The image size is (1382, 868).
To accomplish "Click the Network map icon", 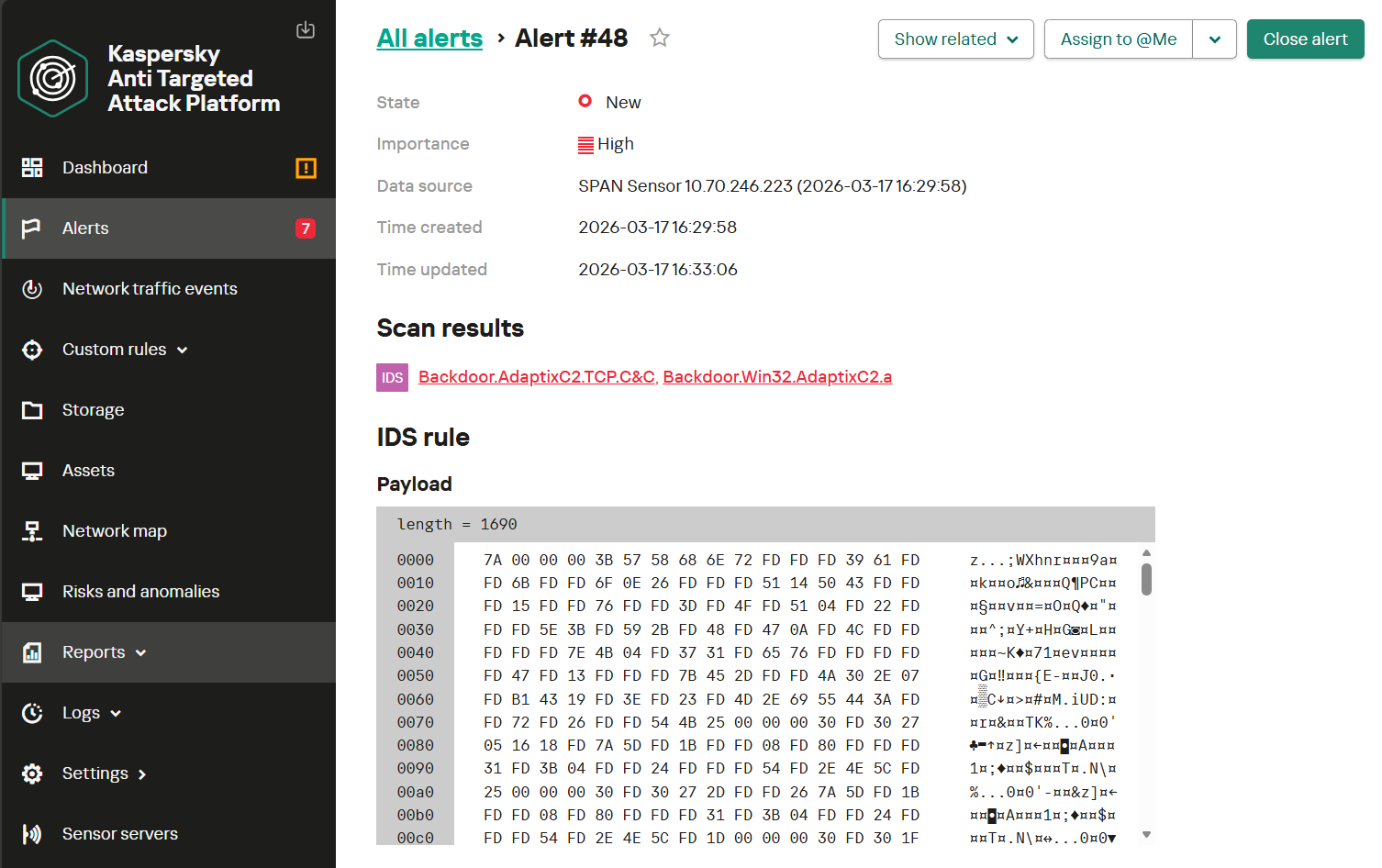I will click(x=32, y=531).
